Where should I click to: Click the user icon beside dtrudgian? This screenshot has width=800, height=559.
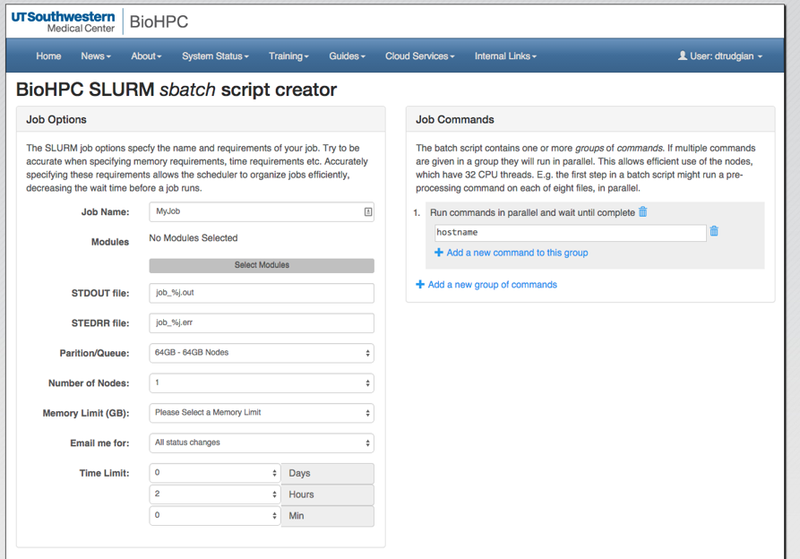[682, 56]
